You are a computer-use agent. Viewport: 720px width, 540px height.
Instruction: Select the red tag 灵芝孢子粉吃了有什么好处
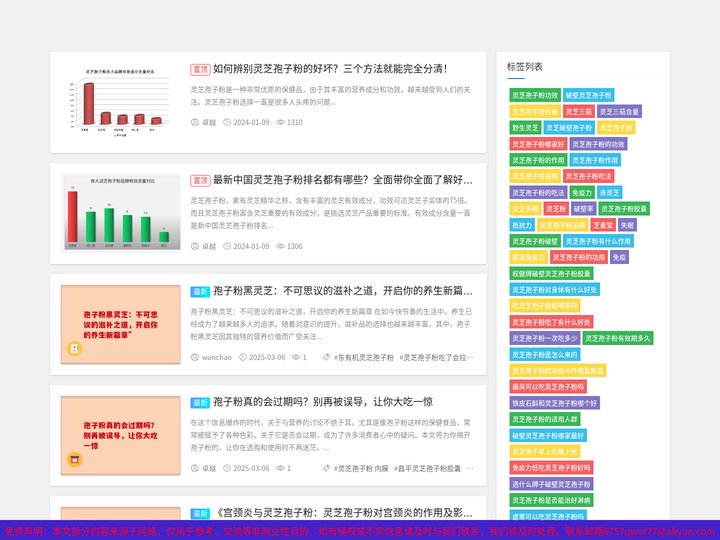point(551,322)
